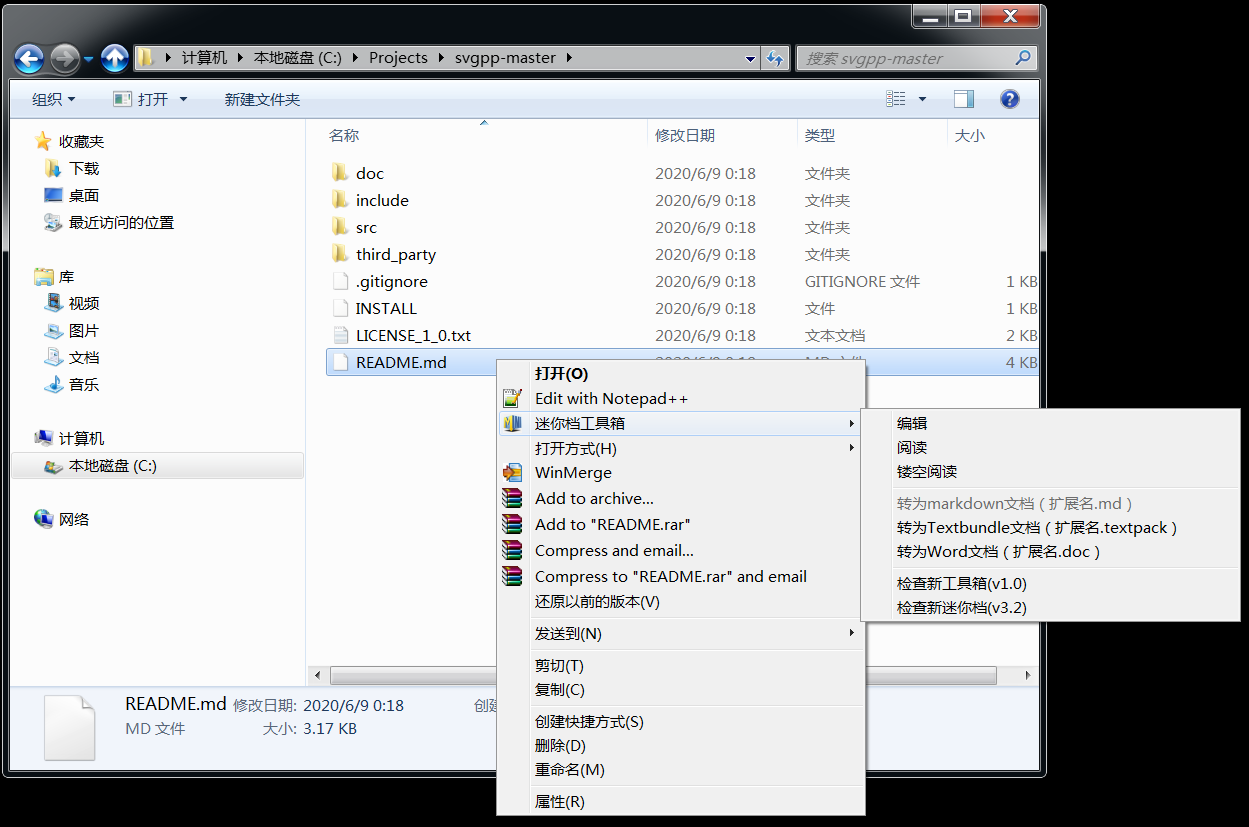Screen dimensions: 1249x827
Task: Open the 文档 library
Action: tap(84, 357)
